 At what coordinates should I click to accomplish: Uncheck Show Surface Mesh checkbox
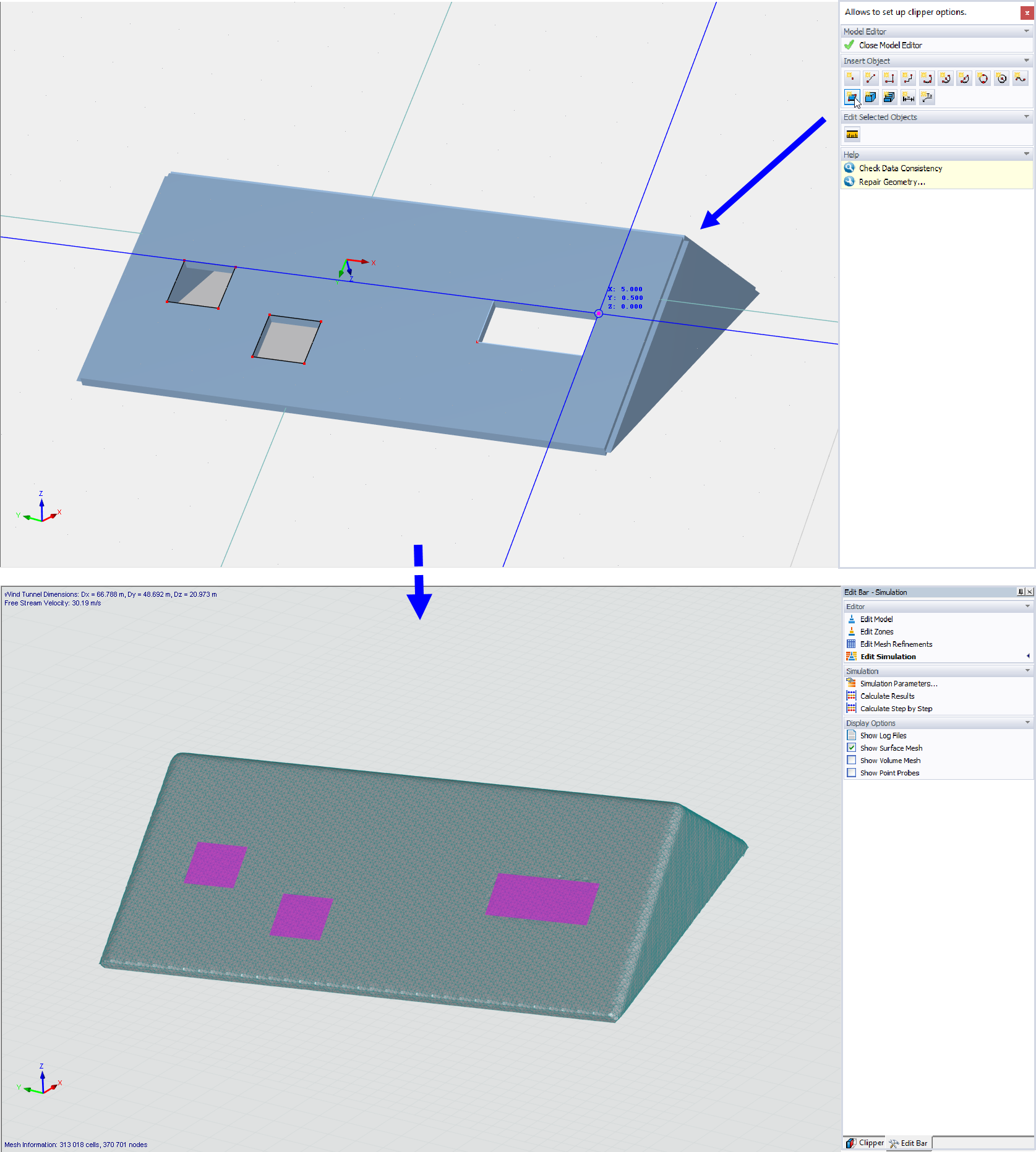852,748
